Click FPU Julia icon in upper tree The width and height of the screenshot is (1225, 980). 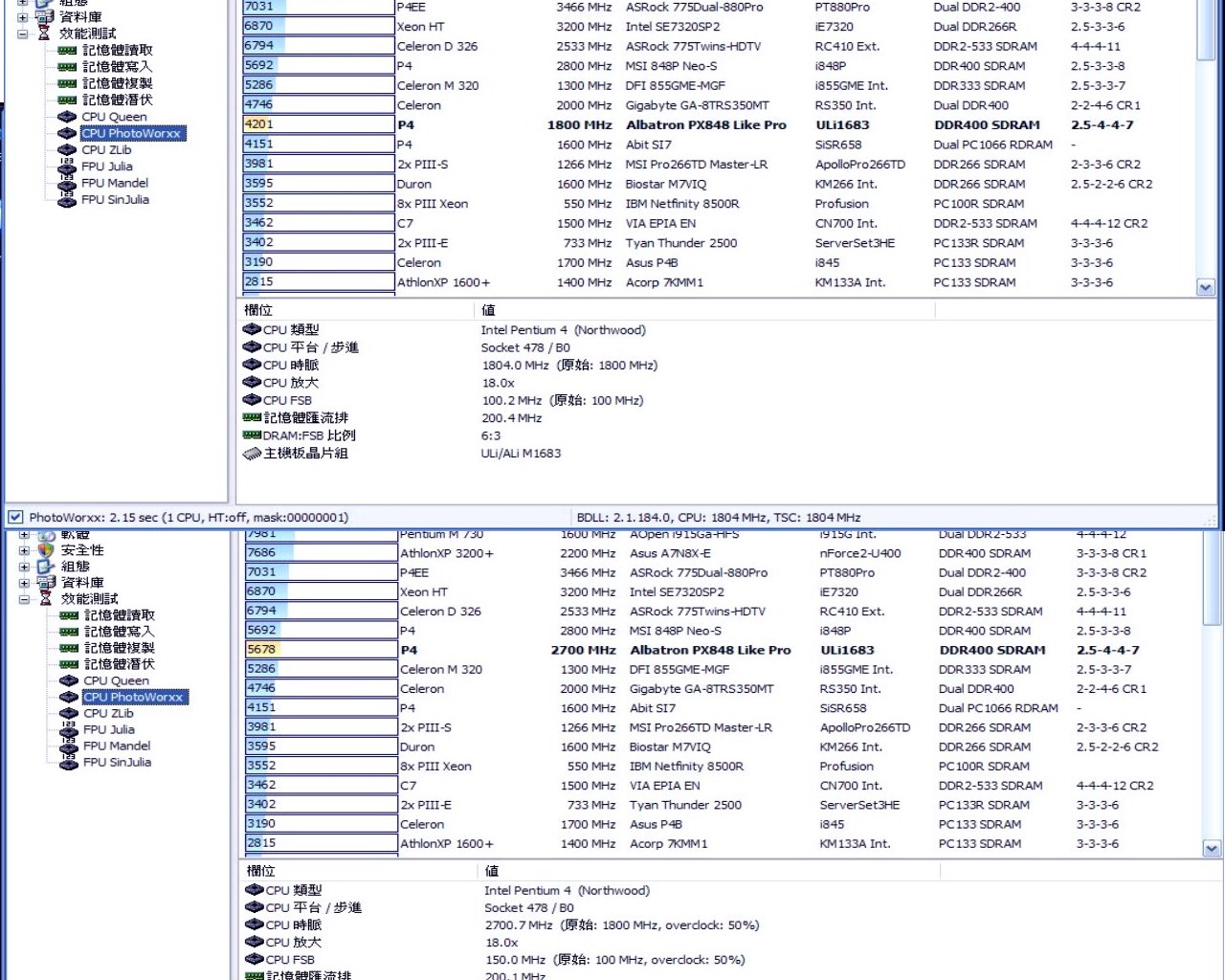click(x=67, y=166)
